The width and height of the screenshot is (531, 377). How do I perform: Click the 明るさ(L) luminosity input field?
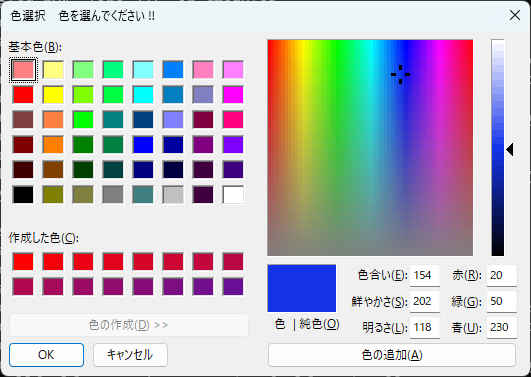(x=425, y=327)
